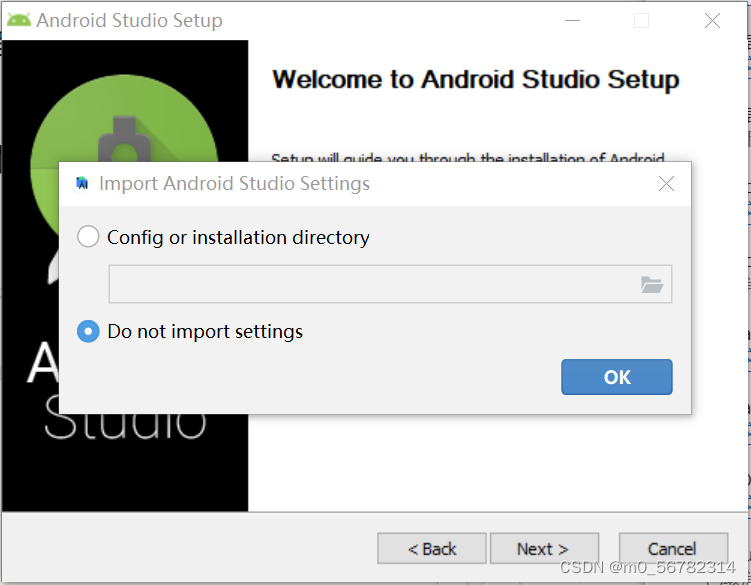This screenshot has height=585, width=751.
Task: Select Config or installation directory radio button
Action: (88, 237)
